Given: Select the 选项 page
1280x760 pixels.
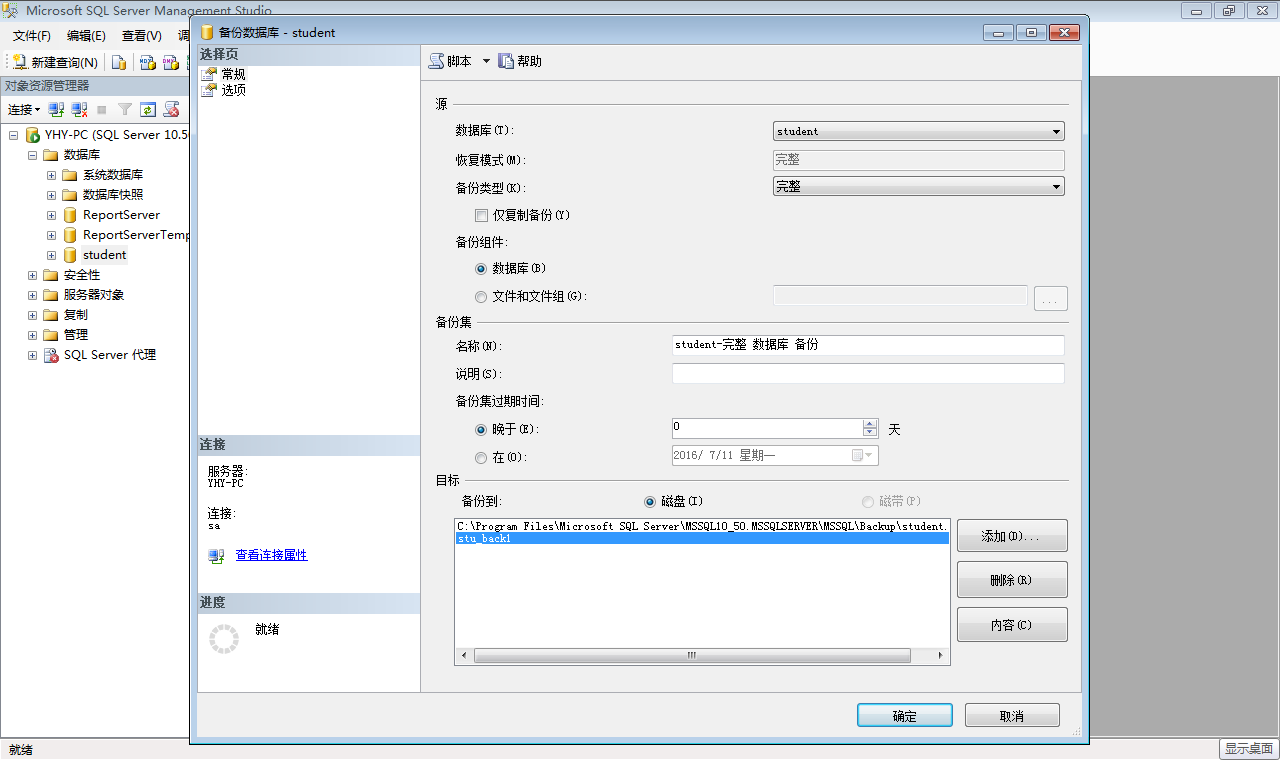Looking at the screenshot, I should pos(233,90).
